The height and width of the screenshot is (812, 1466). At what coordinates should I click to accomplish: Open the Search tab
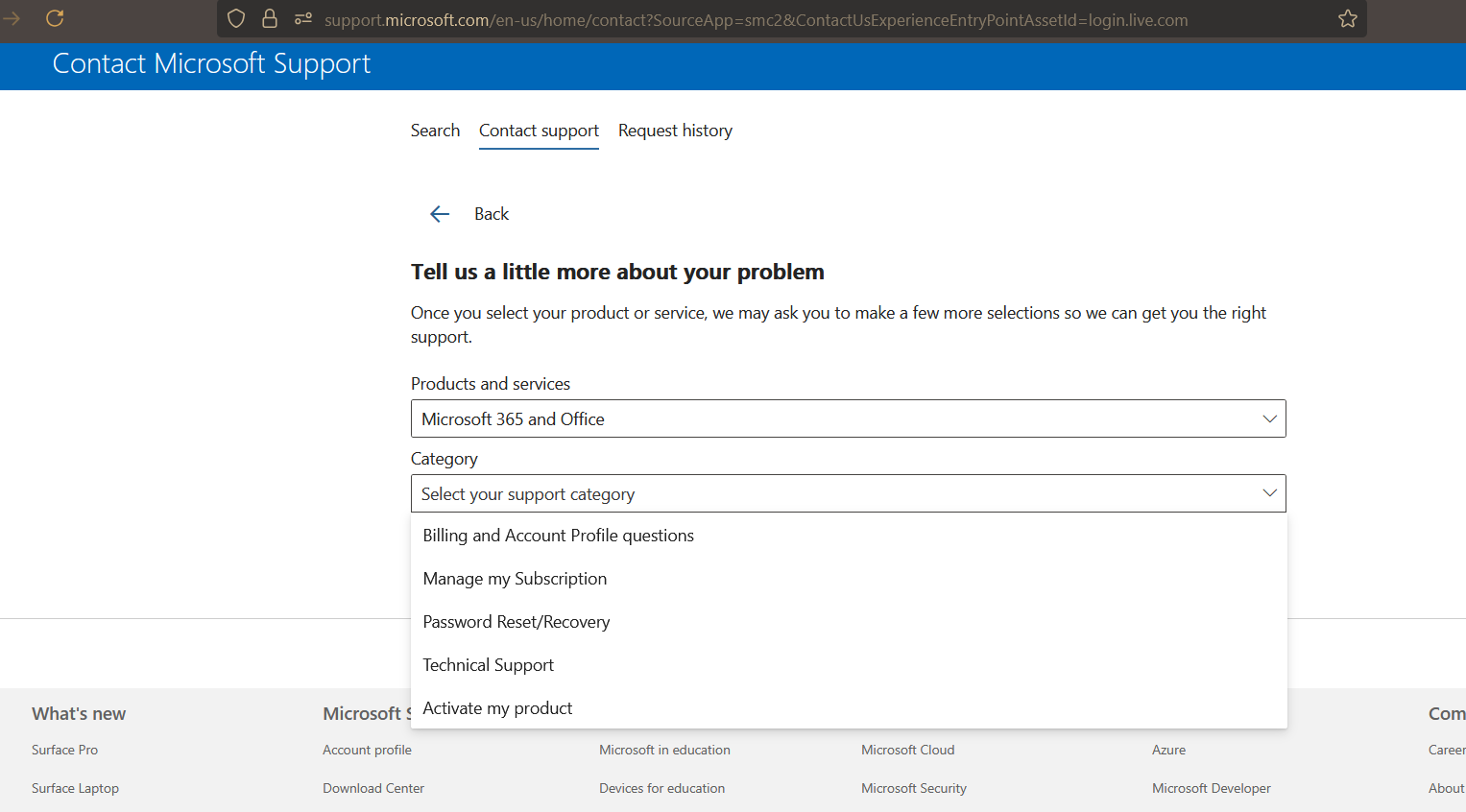(x=435, y=131)
